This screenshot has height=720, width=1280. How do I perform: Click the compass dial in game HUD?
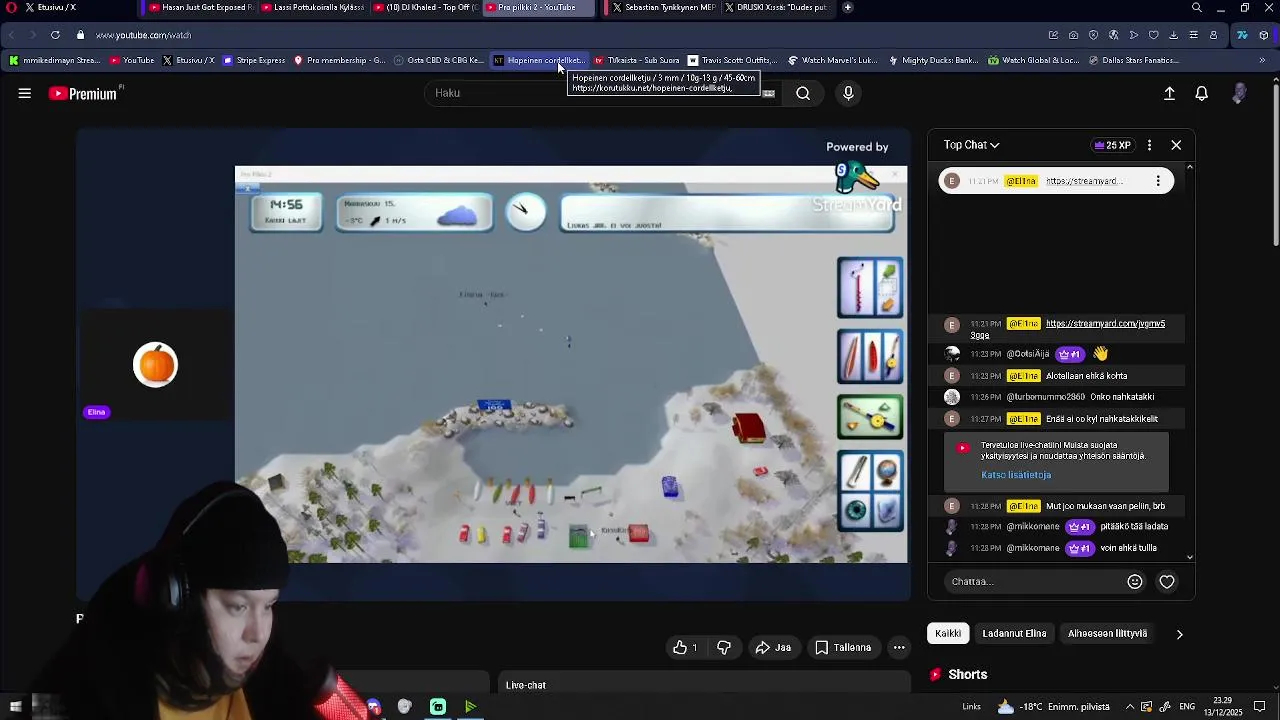tap(525, 212)
